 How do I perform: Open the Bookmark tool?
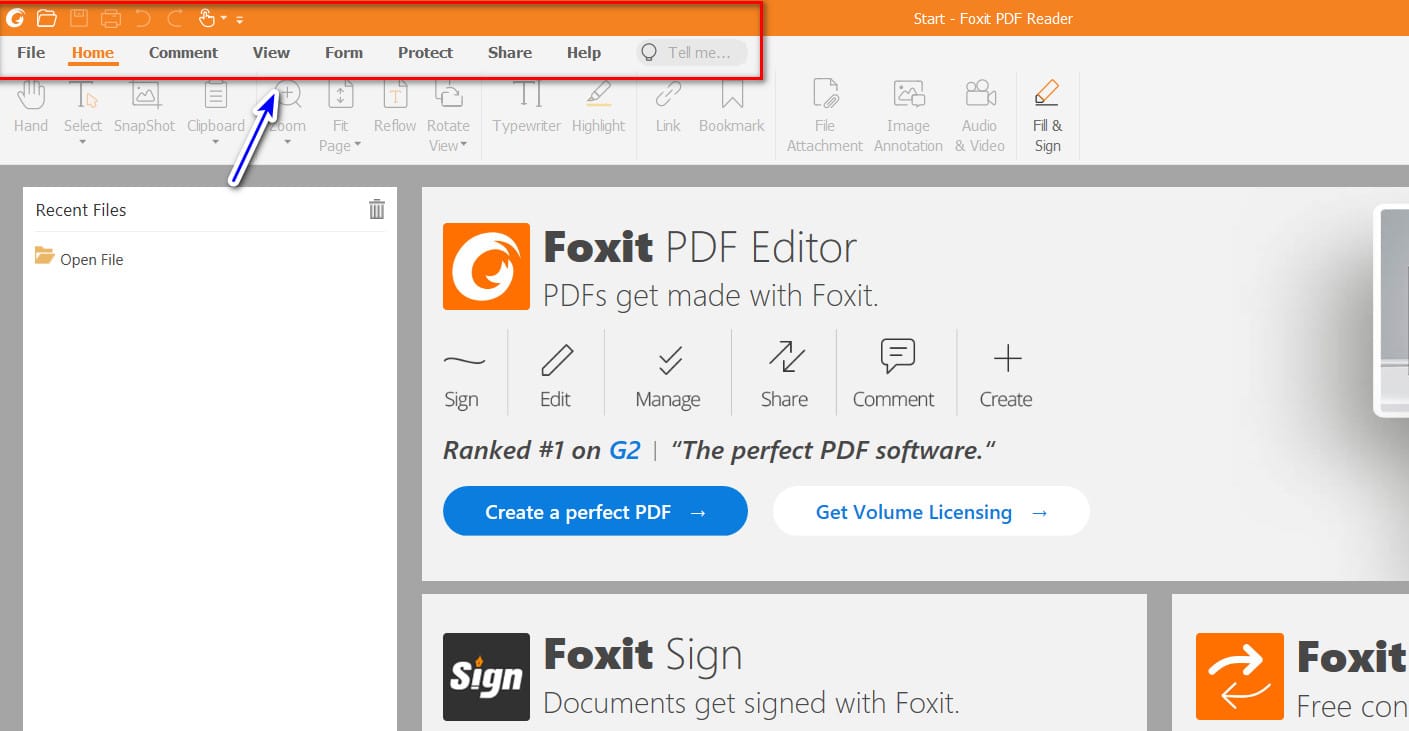pos(732,107)
